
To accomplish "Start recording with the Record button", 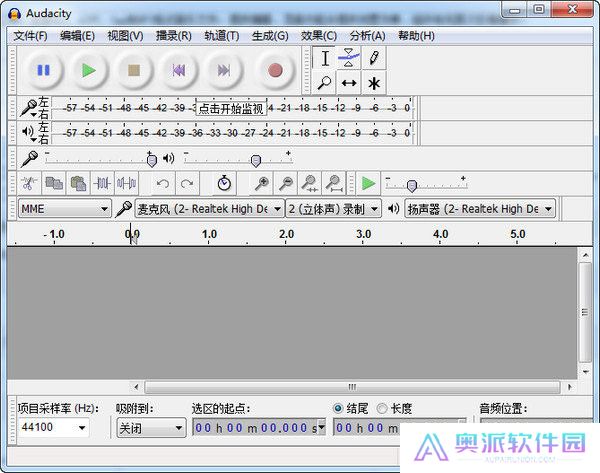I will point(275,70).
